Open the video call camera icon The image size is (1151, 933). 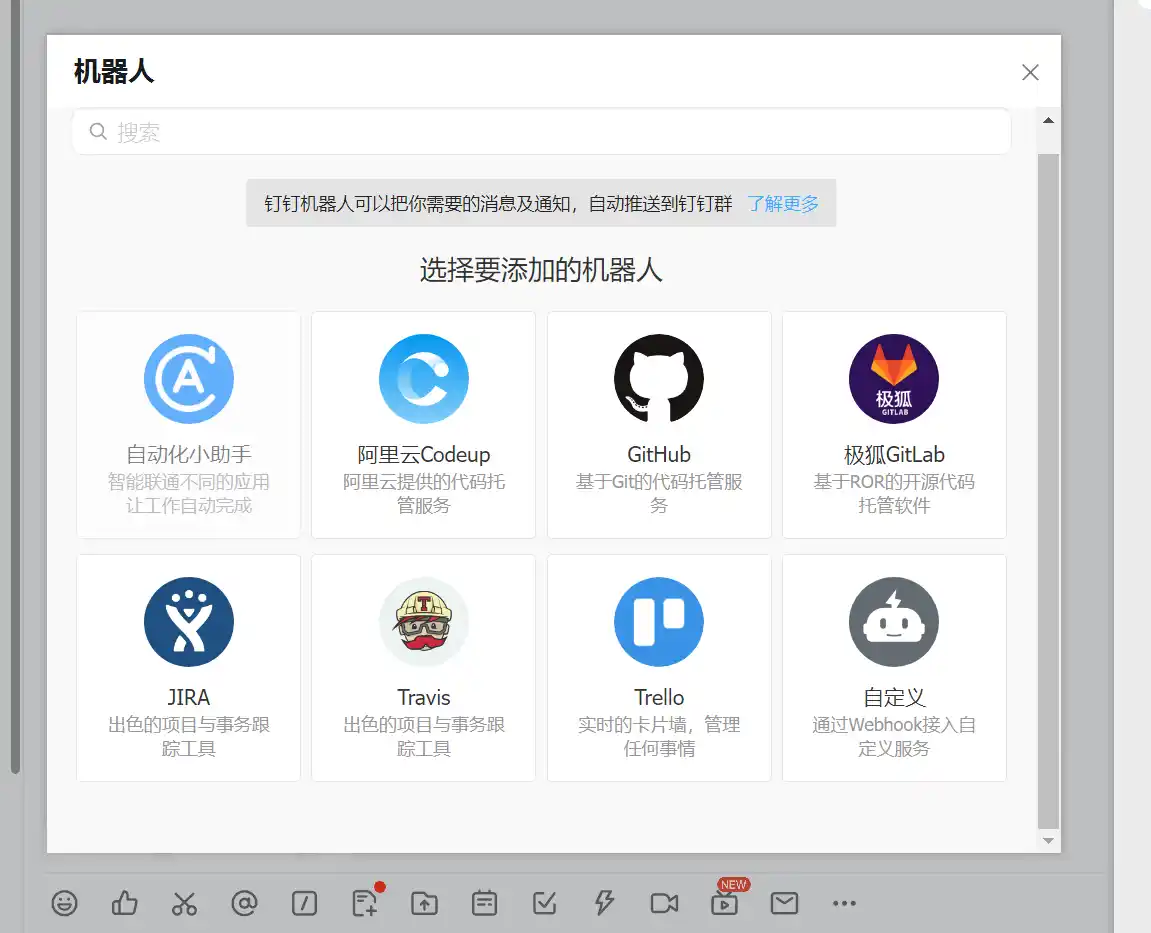pyautogui.click(x=664, y=903)
